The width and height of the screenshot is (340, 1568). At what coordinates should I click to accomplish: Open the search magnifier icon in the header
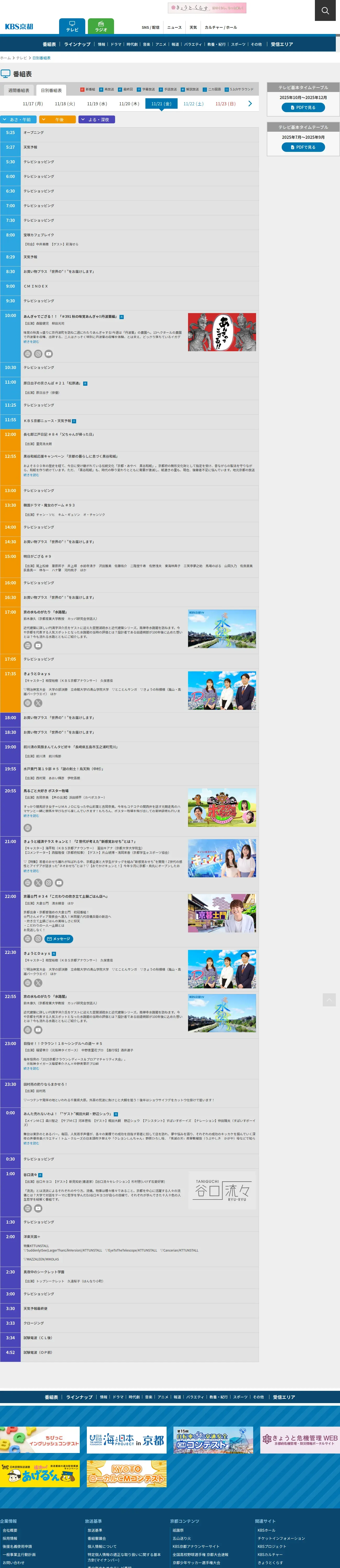tap(325, 10)
